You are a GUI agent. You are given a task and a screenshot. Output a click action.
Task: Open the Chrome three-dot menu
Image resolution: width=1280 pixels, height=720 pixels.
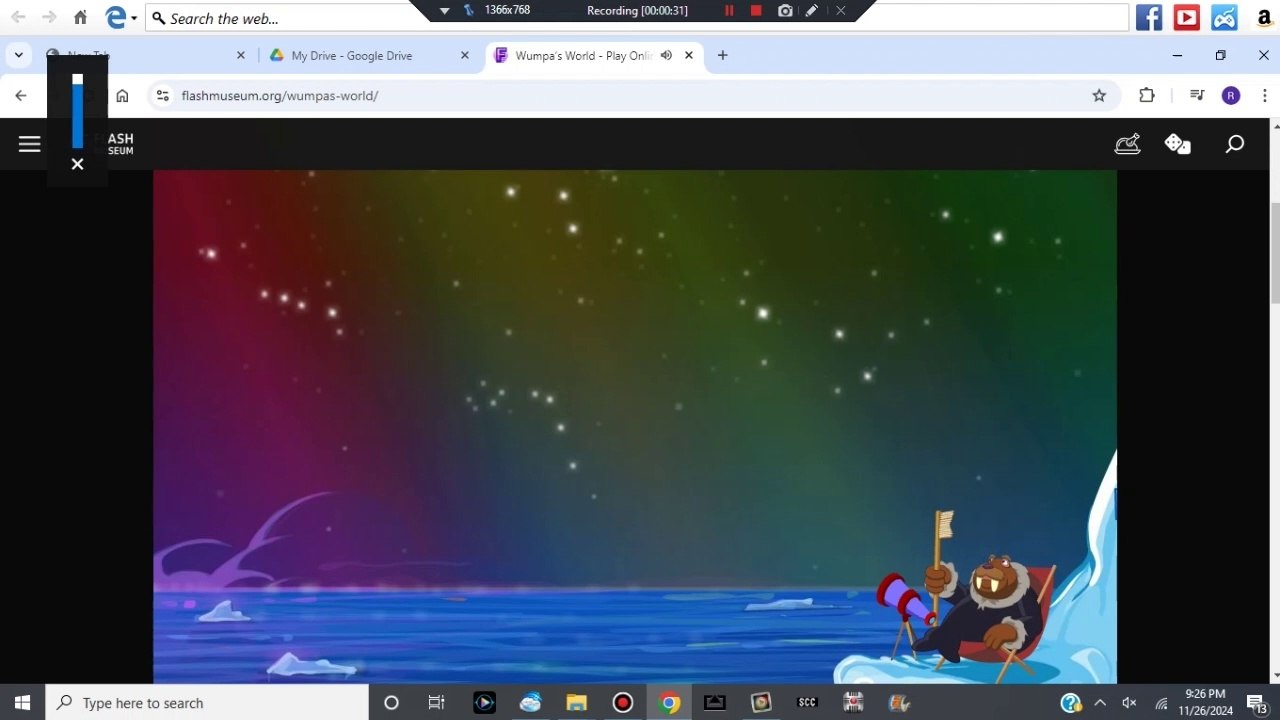point(1265,96)
